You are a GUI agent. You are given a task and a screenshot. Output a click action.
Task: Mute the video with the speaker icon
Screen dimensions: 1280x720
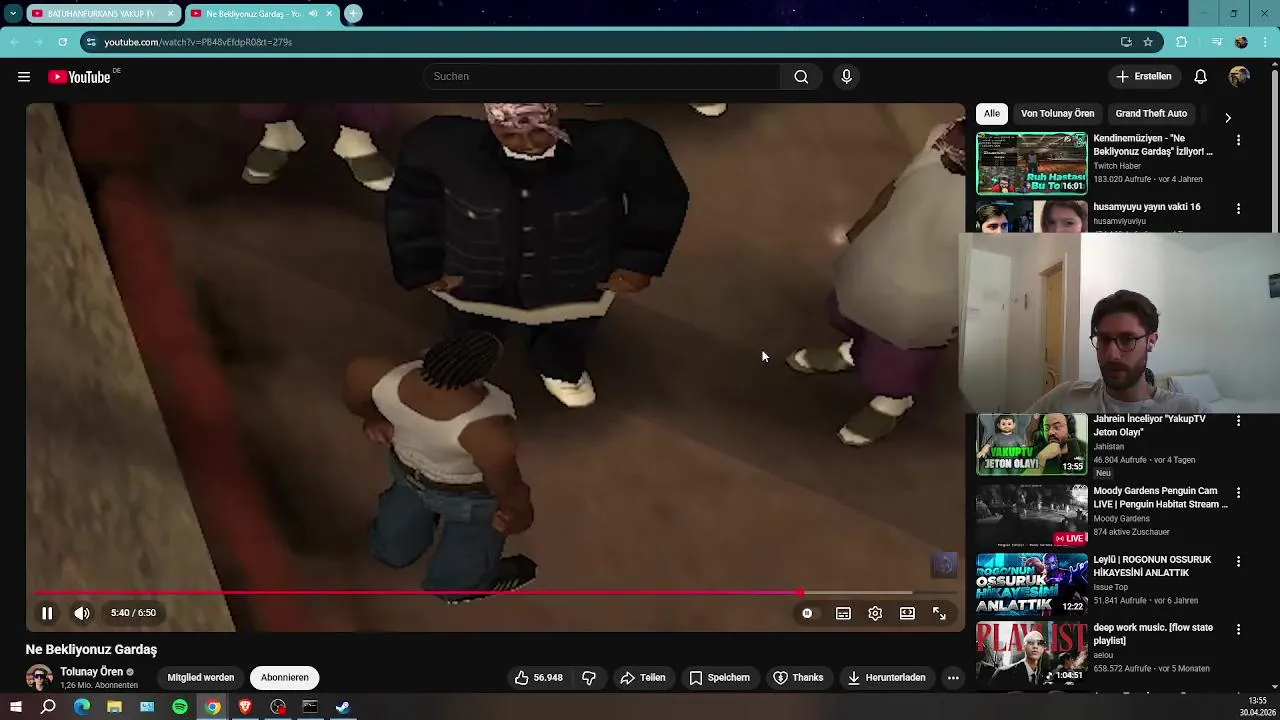tap(82, 613)
